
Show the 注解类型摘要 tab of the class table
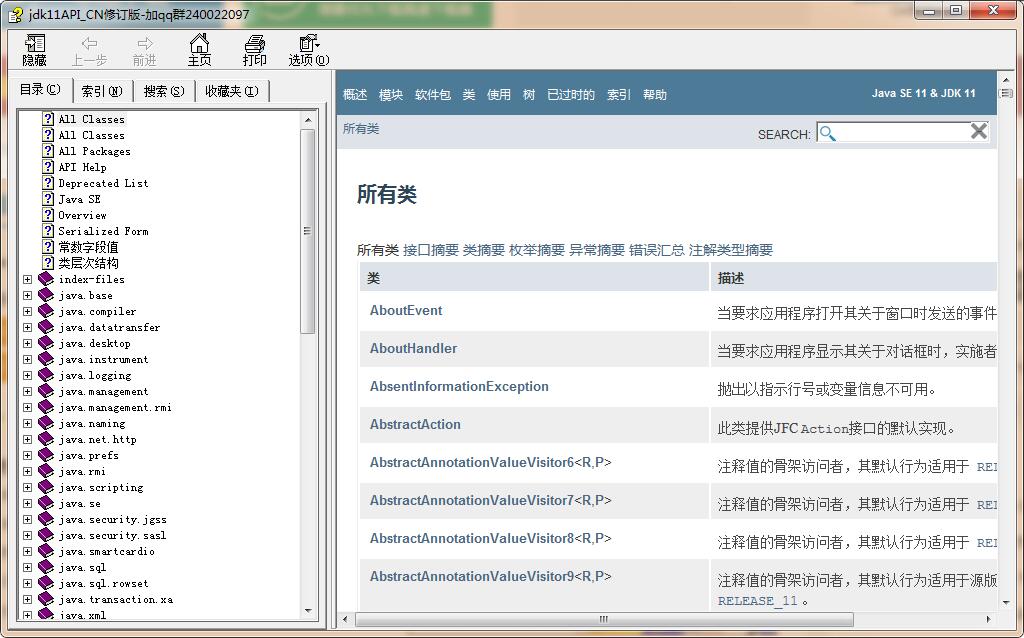[730, 249]
